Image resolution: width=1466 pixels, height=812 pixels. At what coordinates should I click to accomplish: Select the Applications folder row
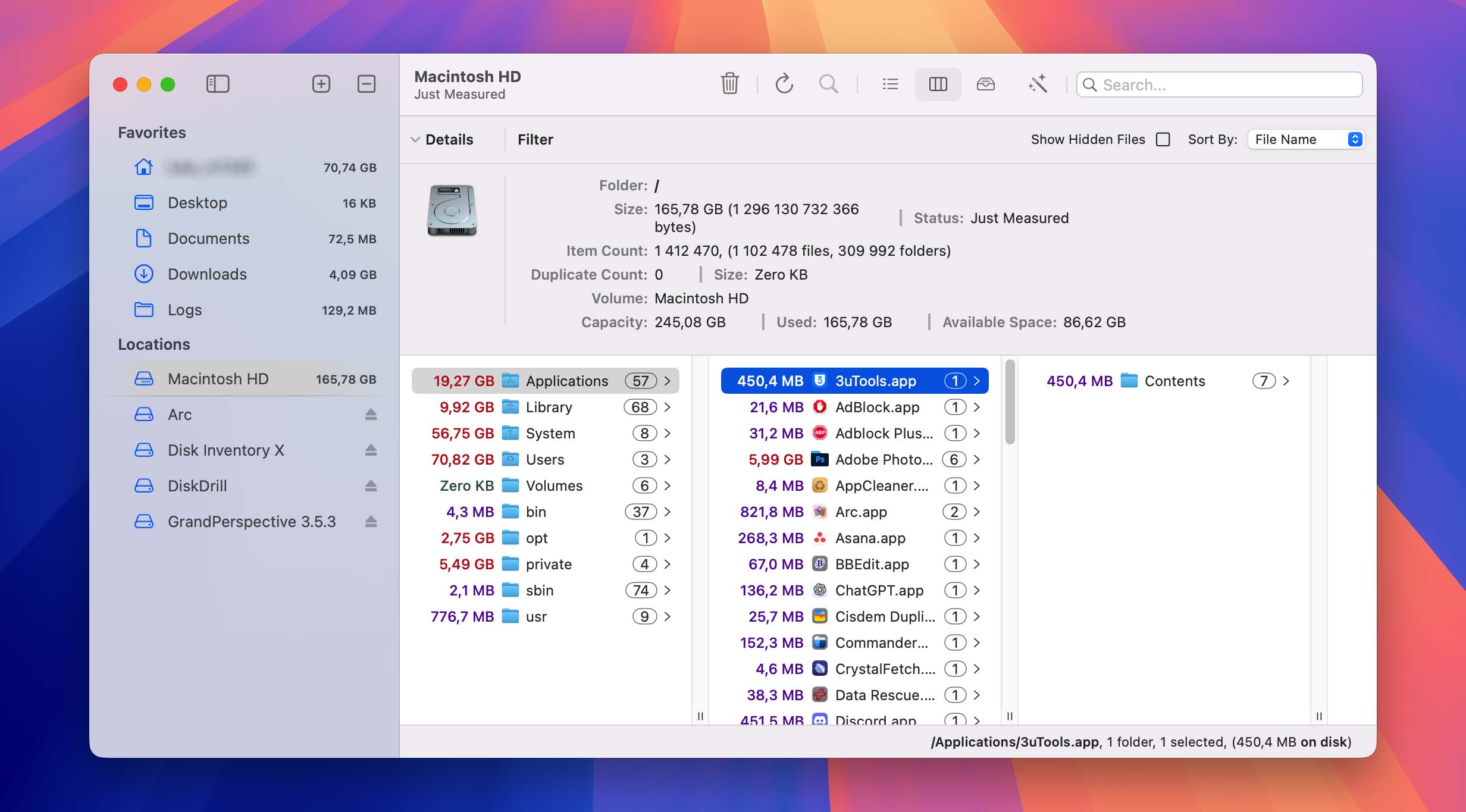[545, 381]
